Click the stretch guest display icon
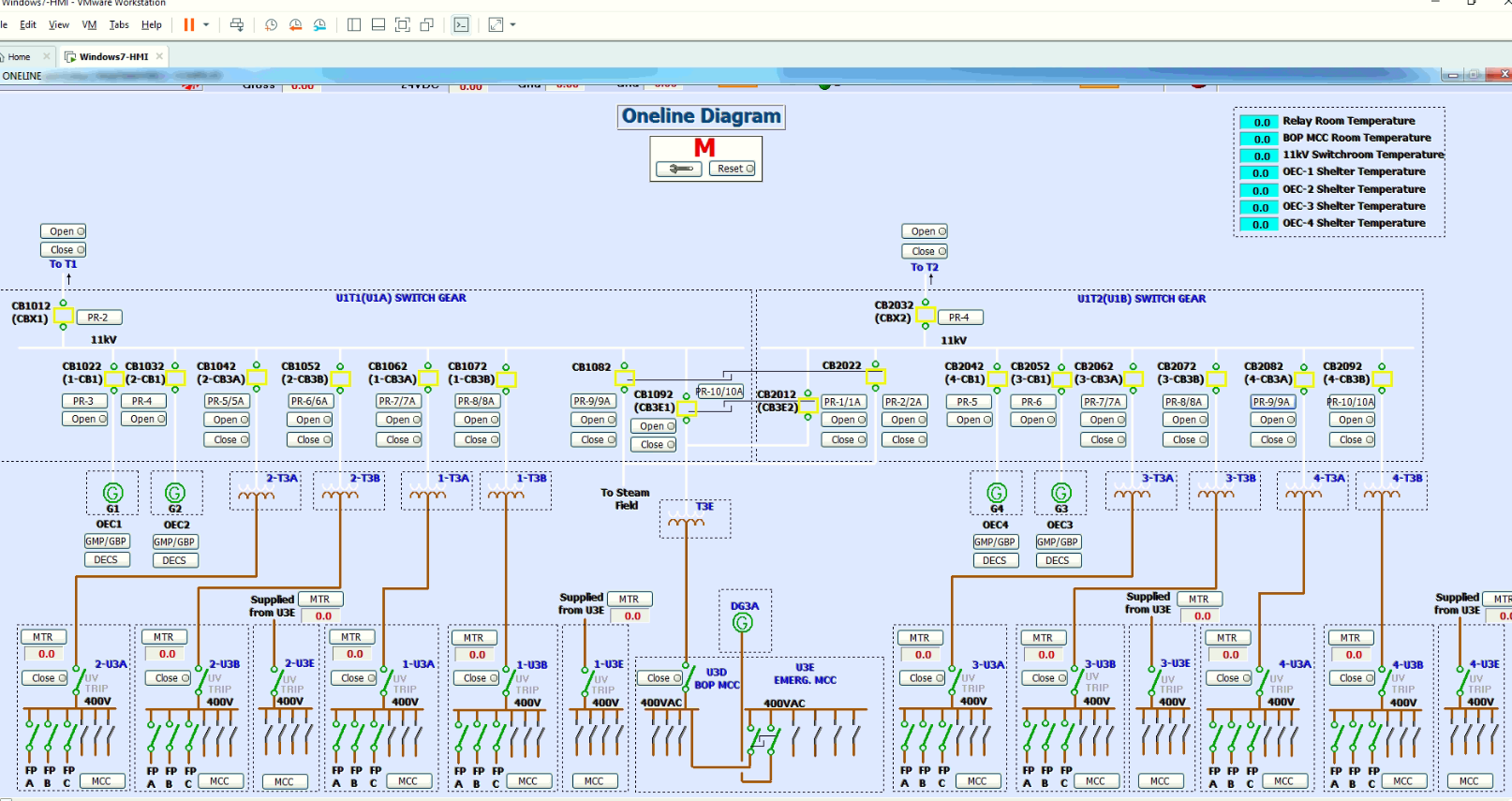The width and height of the screenshot is (1512, 801). pyautogui.click(x=496, y=25)
